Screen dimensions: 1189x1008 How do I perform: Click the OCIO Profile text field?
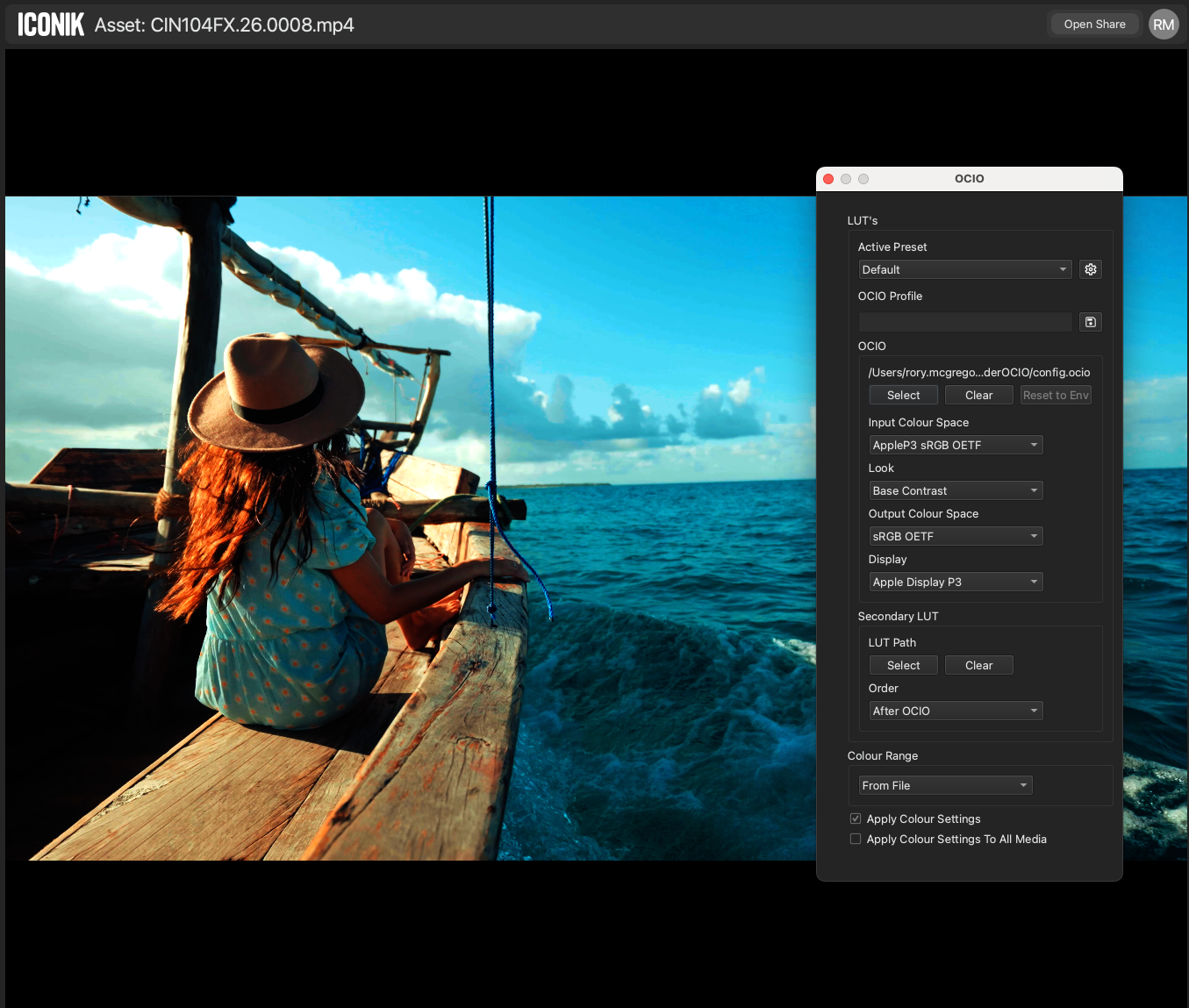964,322
